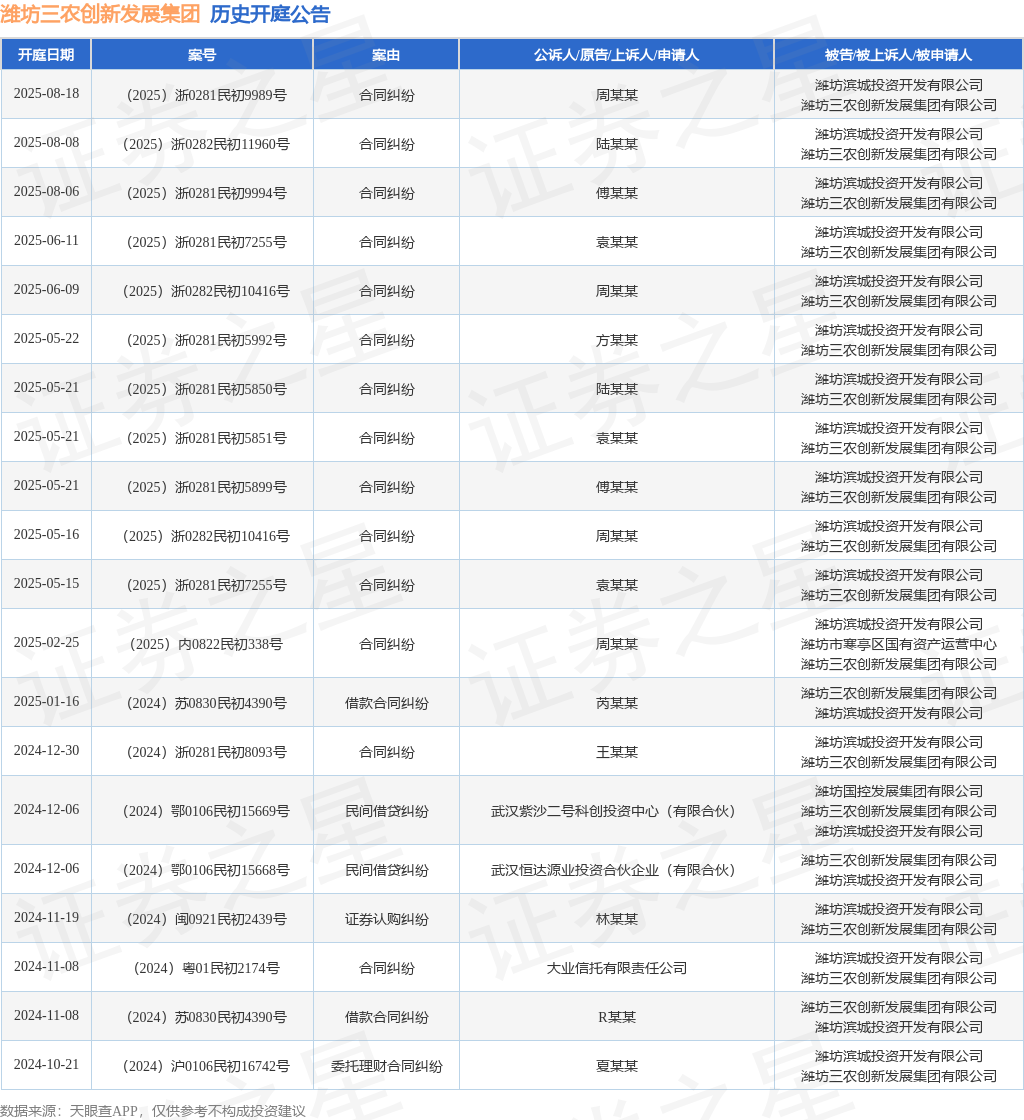Select the date cell 2025-06-11
Viewport: 1024px width, 1120px height.
46,241
